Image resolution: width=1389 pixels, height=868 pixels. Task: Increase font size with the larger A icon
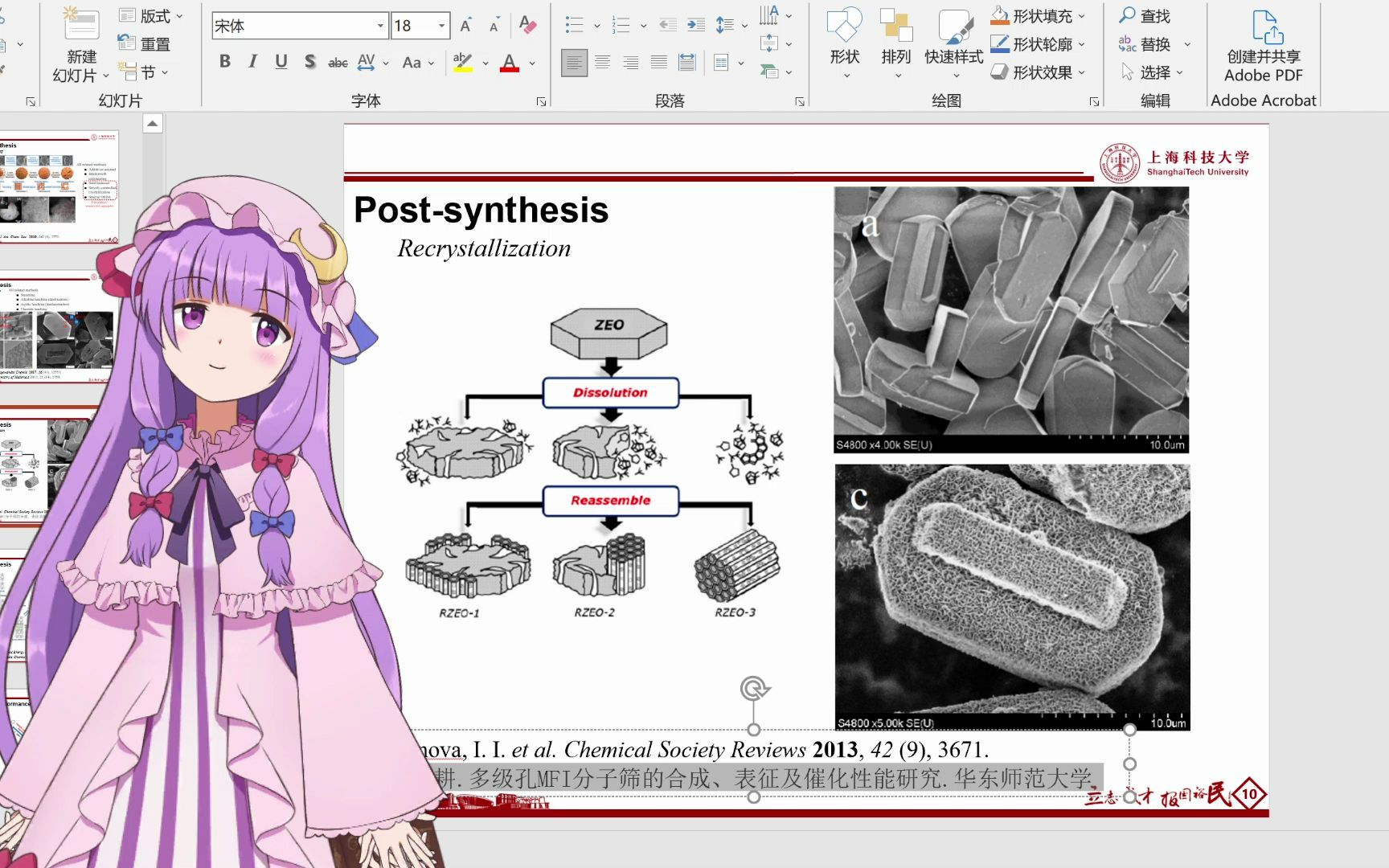click(466, 26)
